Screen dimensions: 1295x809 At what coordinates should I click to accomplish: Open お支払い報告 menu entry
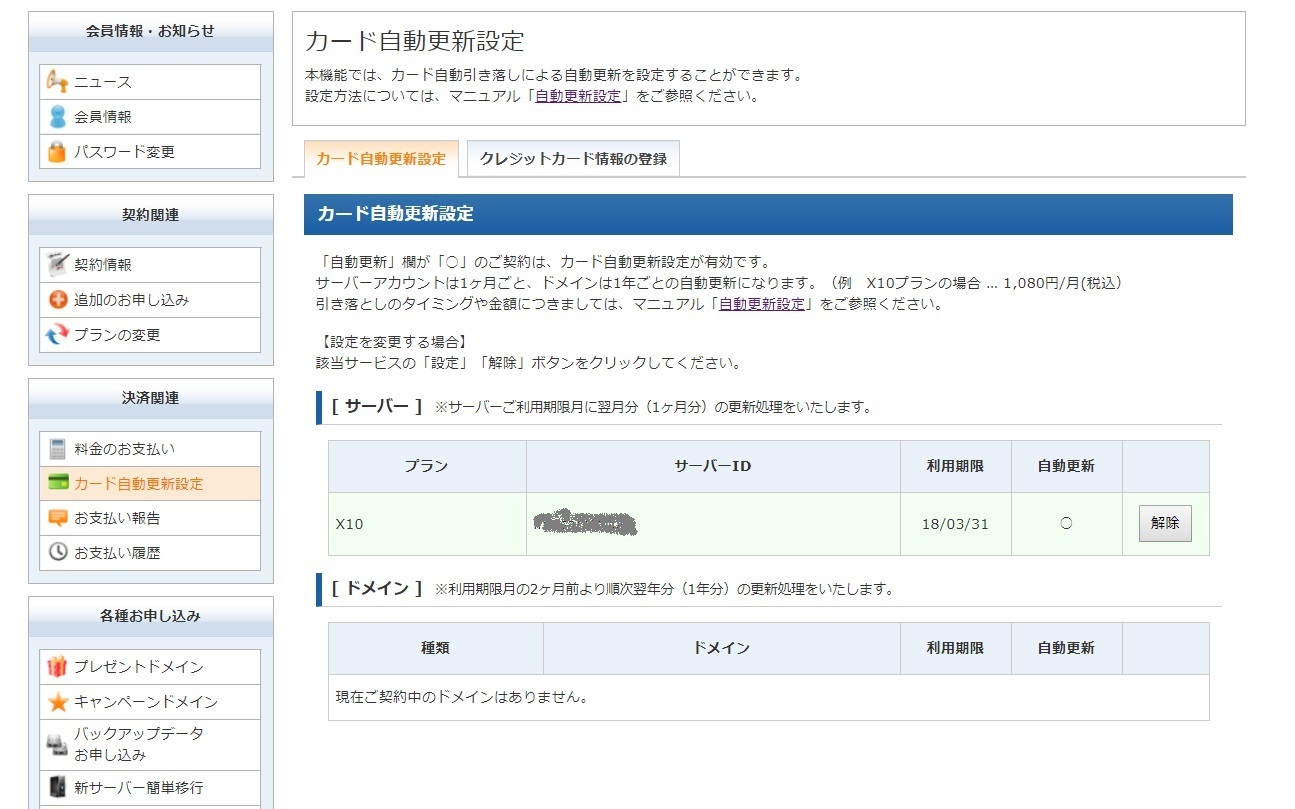point(150,518)
